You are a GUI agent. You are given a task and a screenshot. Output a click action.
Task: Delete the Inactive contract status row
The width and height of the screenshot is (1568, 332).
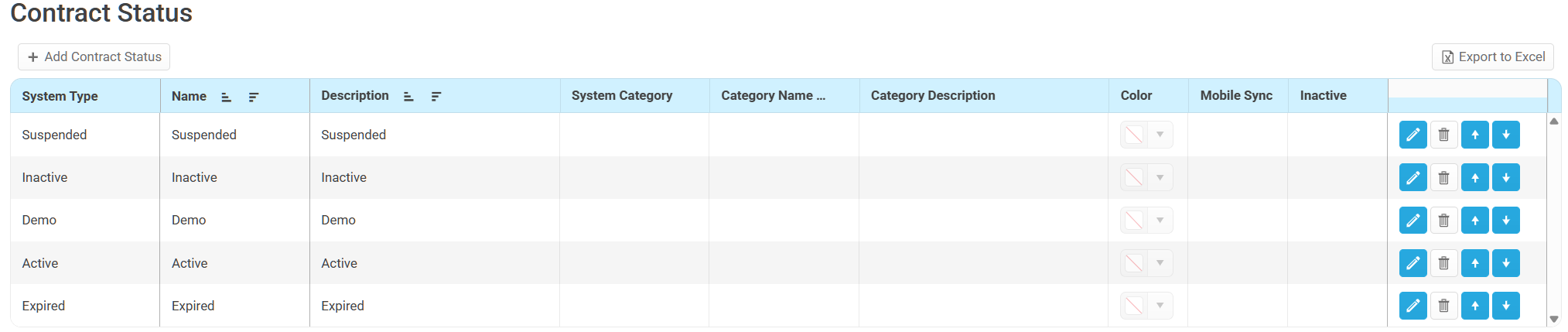pos(1443,177)
